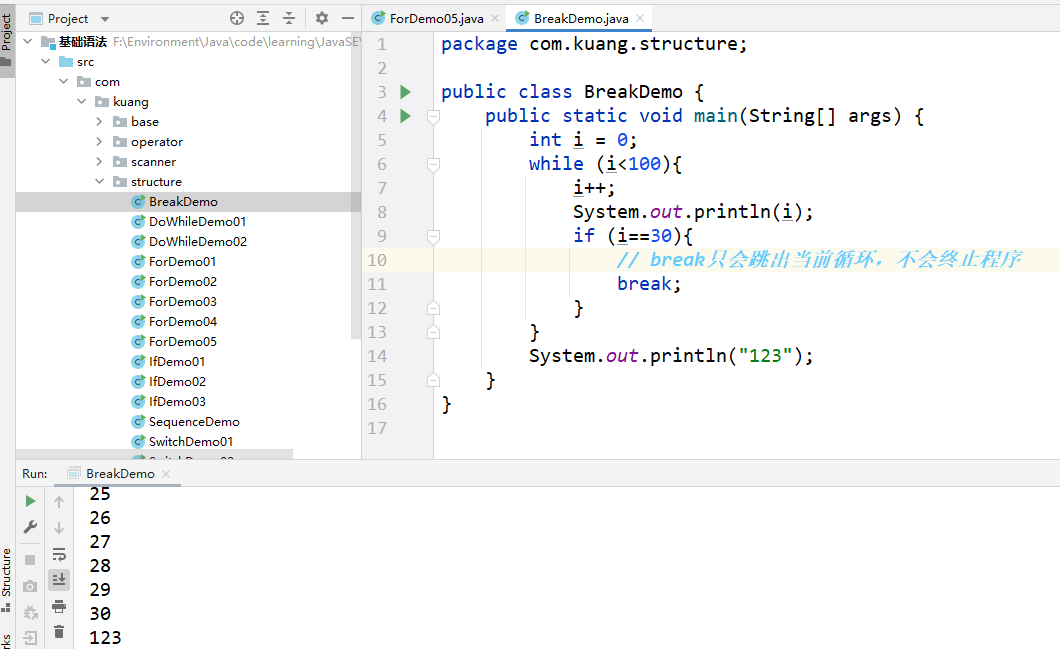1060x649 pixels.
Task: Click the Collapse All icon in Project panel
Action: (x=289, y=18)
